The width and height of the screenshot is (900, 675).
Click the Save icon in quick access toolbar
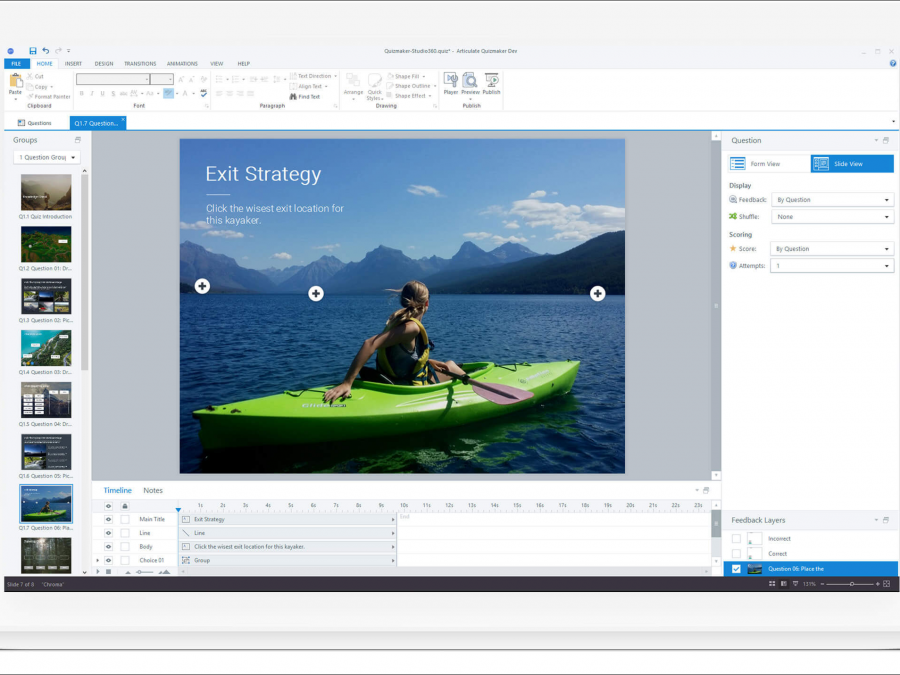(x=33, y=50)
